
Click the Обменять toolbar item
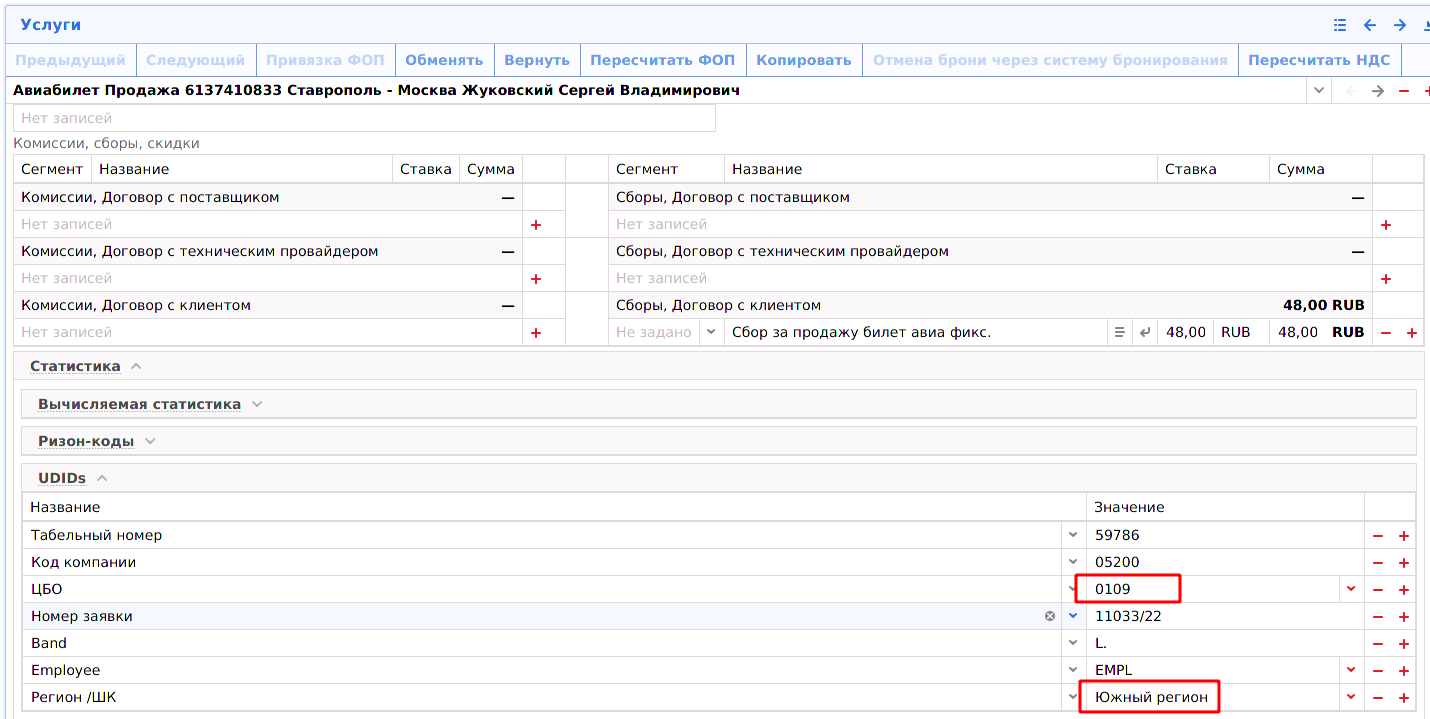pos(443,60)
